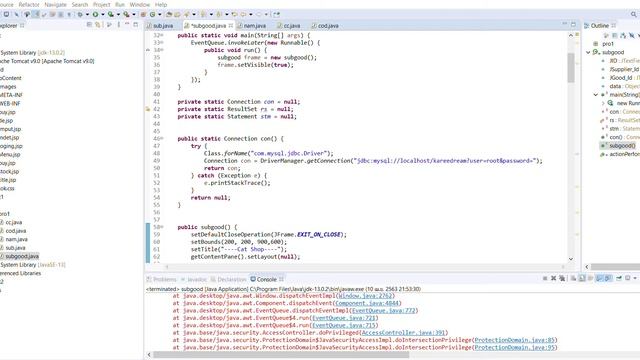Open the New Java Class dropdown arrow
Screen dimensions: 640x360
pos(160,14)
